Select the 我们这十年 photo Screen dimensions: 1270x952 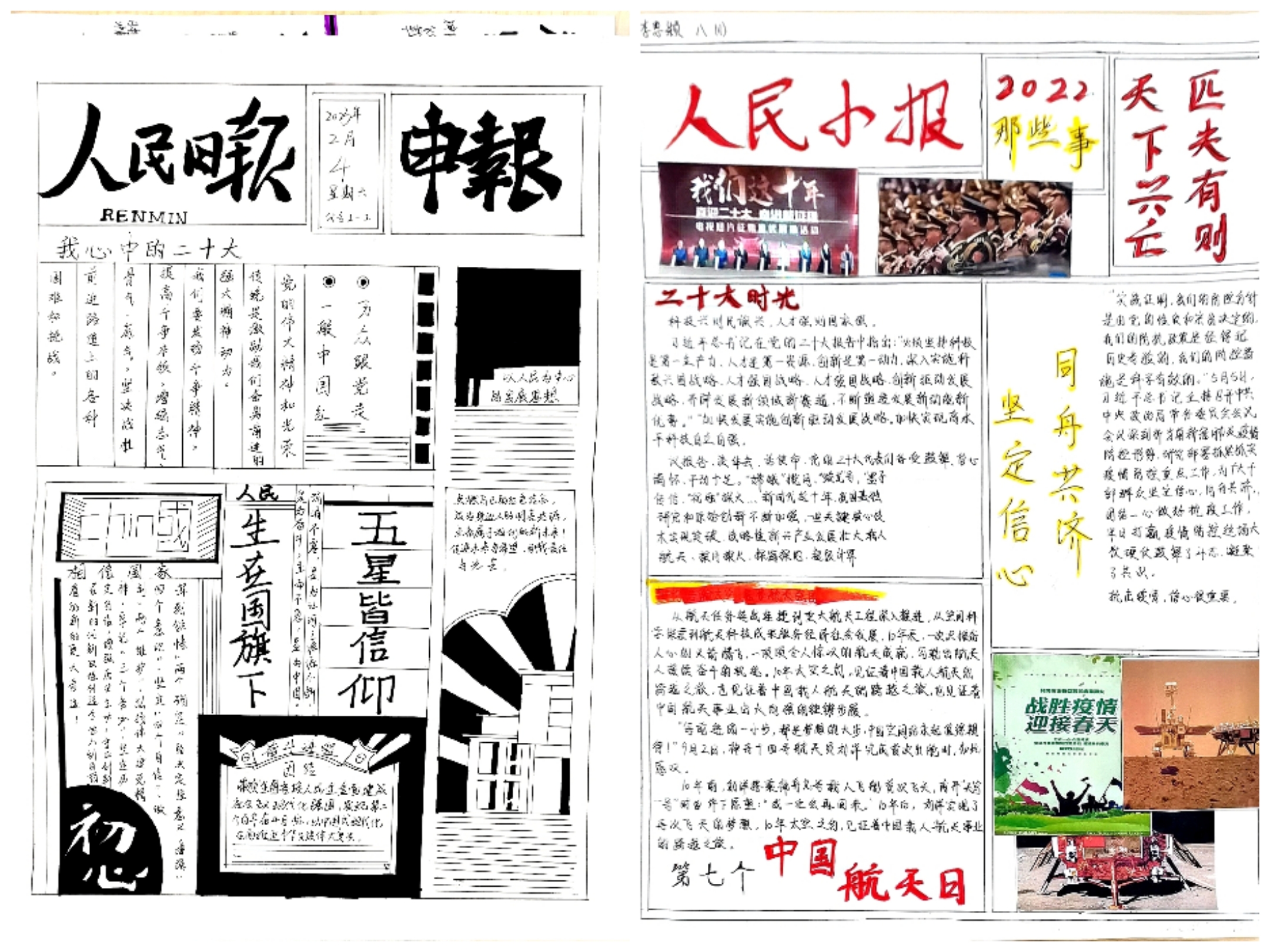[x=757, y=219]
